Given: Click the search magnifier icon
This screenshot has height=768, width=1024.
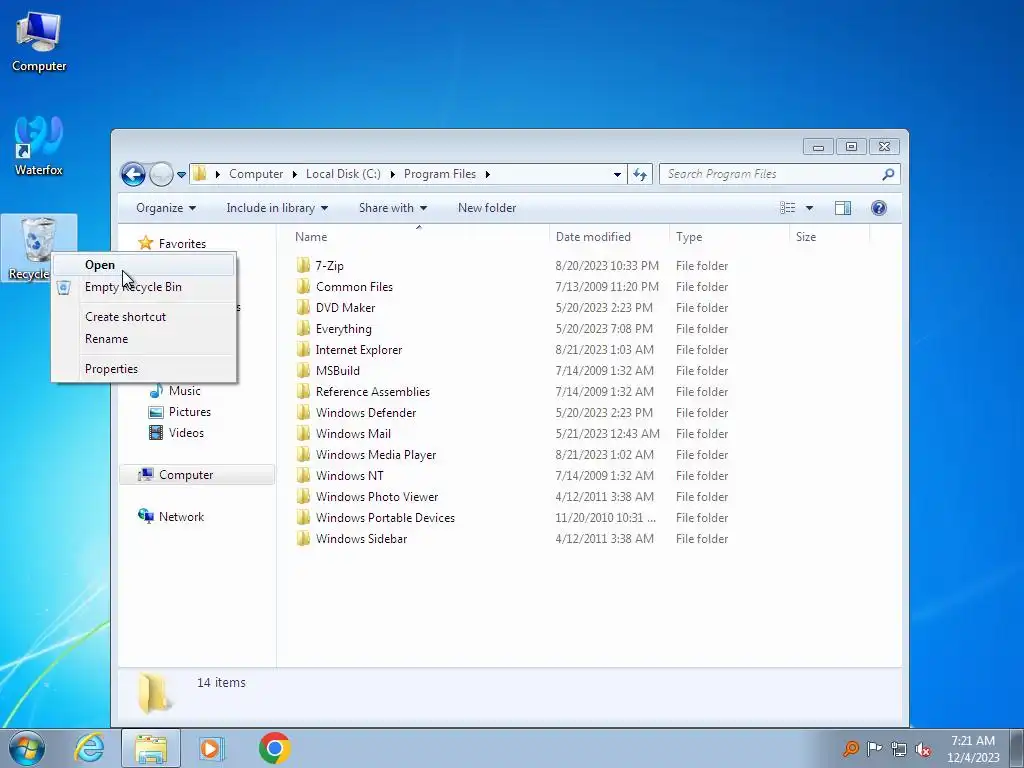Looking at the screenshot, I should pyautogui.click(x=888, y=174).
